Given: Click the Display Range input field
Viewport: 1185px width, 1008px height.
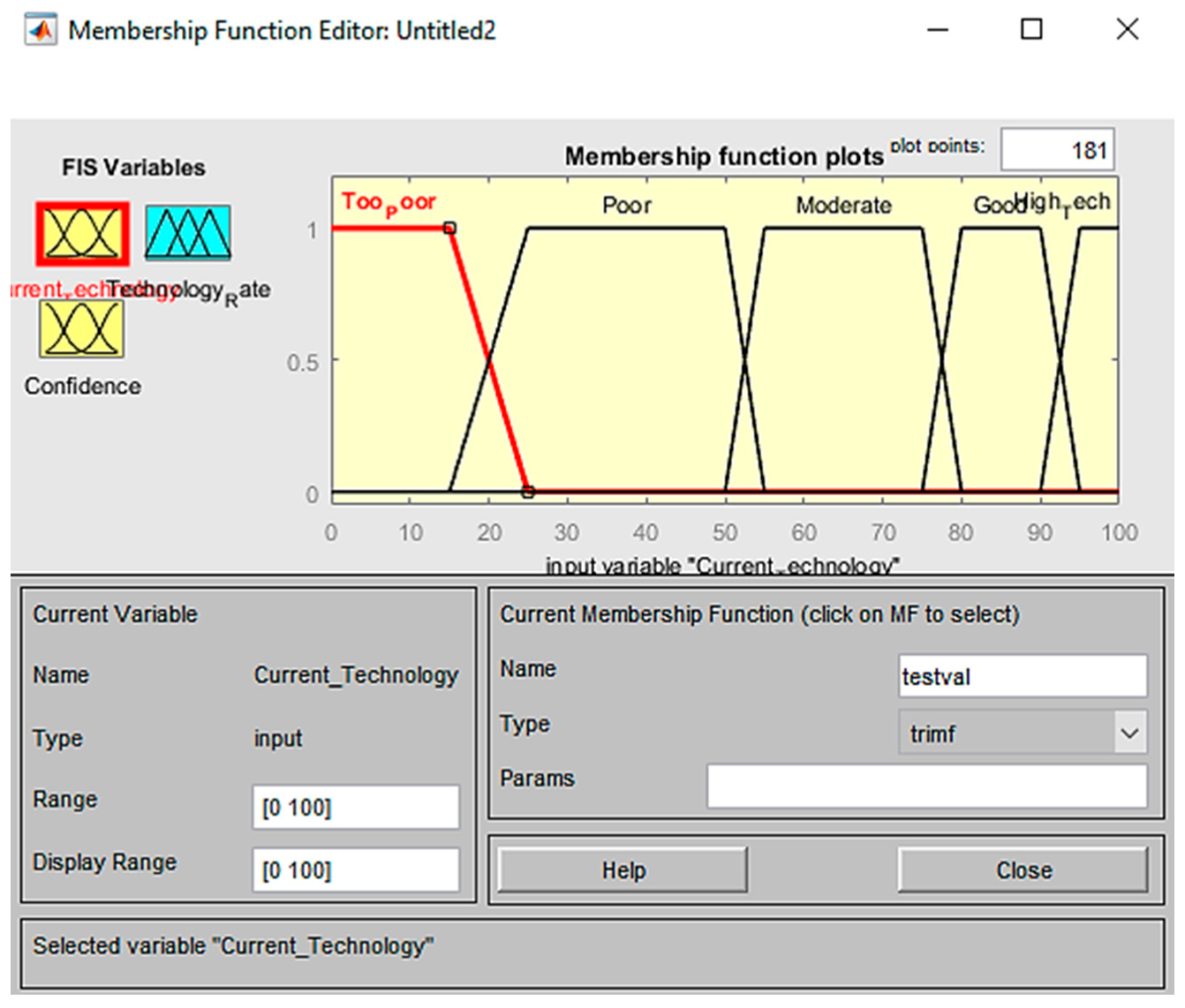Looking at the screenshot, I should (355, 870).
